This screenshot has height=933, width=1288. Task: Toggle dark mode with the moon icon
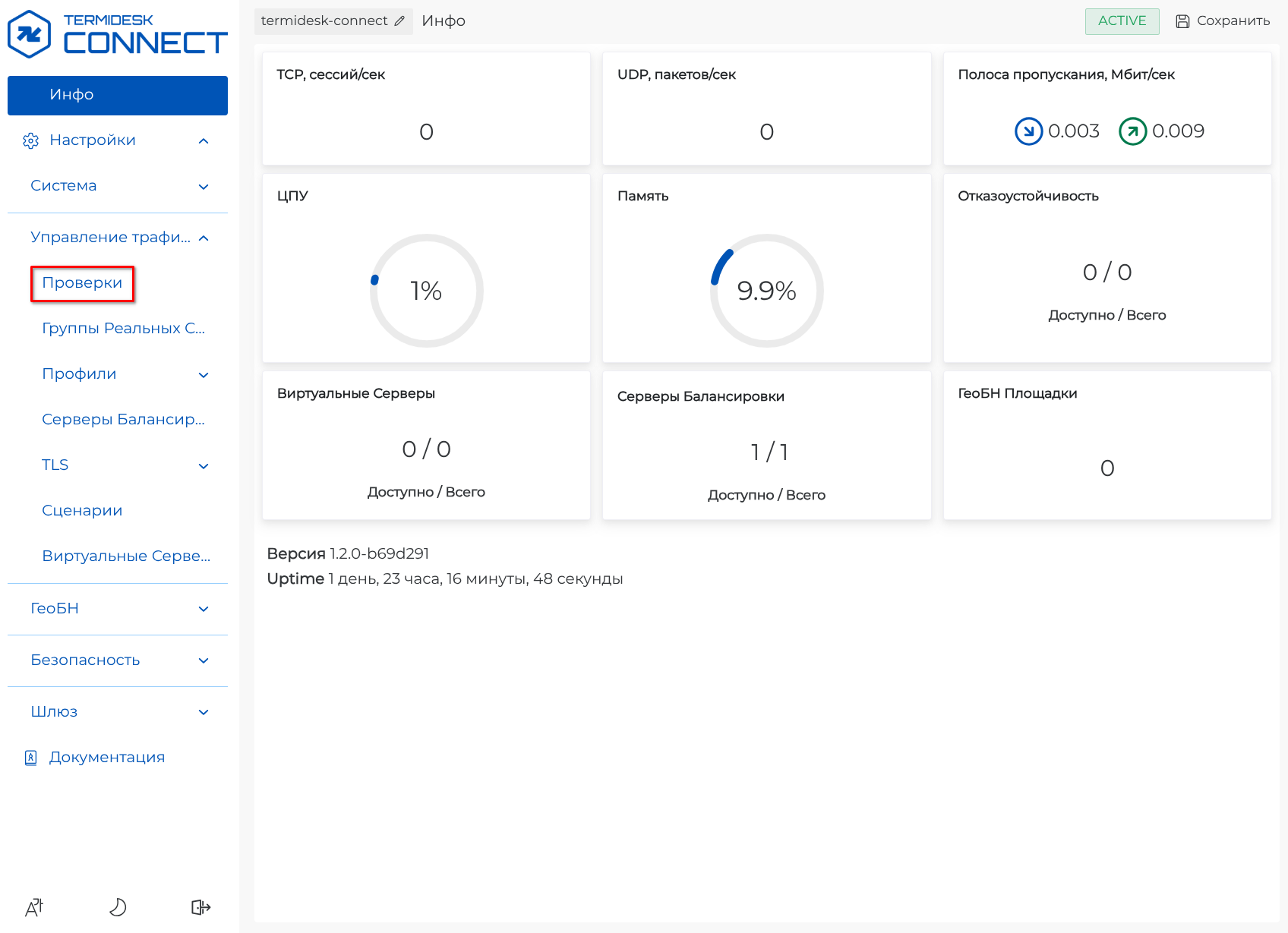(118, 907)
